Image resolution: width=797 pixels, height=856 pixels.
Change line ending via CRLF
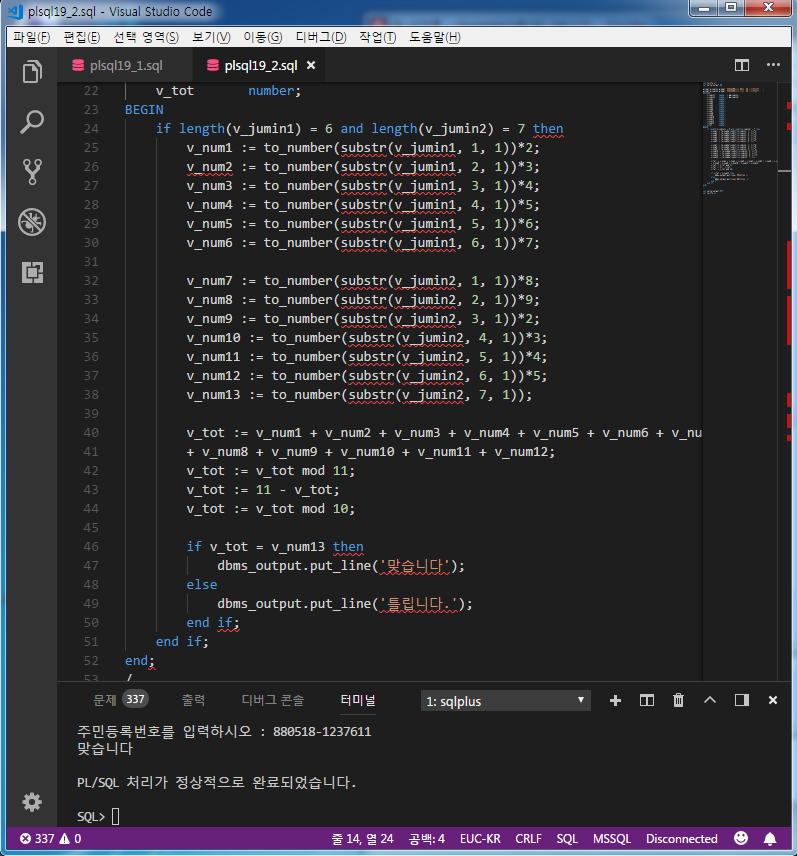tap(528, 839)
